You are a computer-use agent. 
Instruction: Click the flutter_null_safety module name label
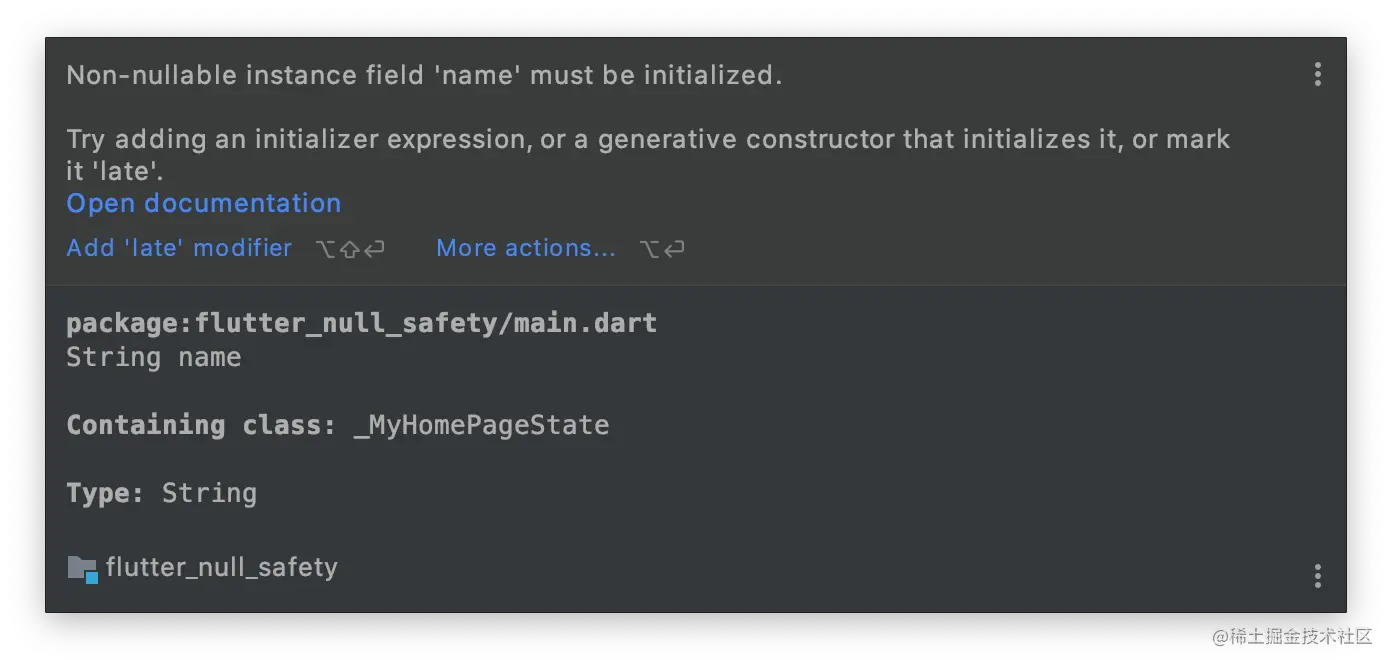(222, 568)
